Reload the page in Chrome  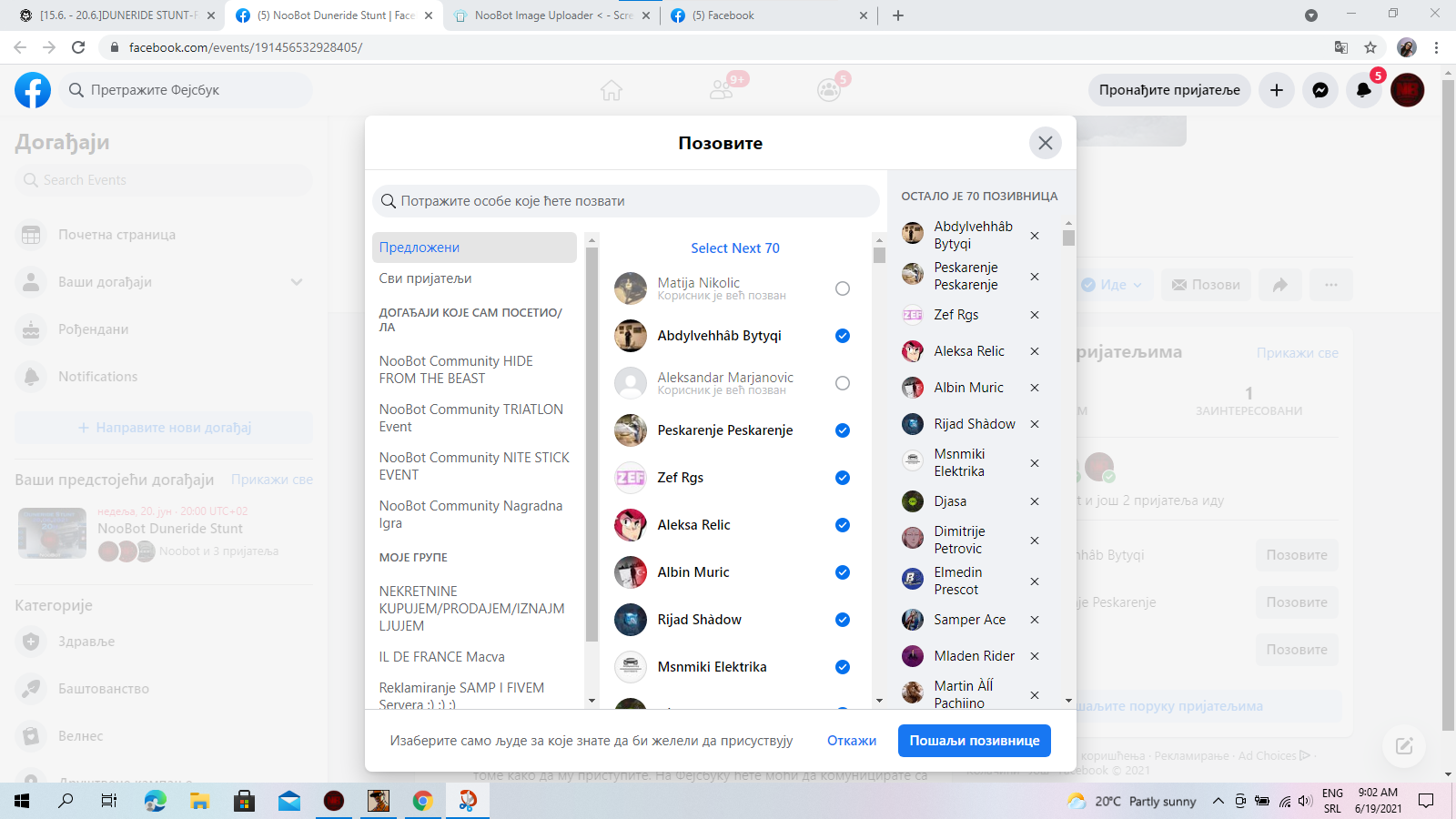tap(78, 47)
